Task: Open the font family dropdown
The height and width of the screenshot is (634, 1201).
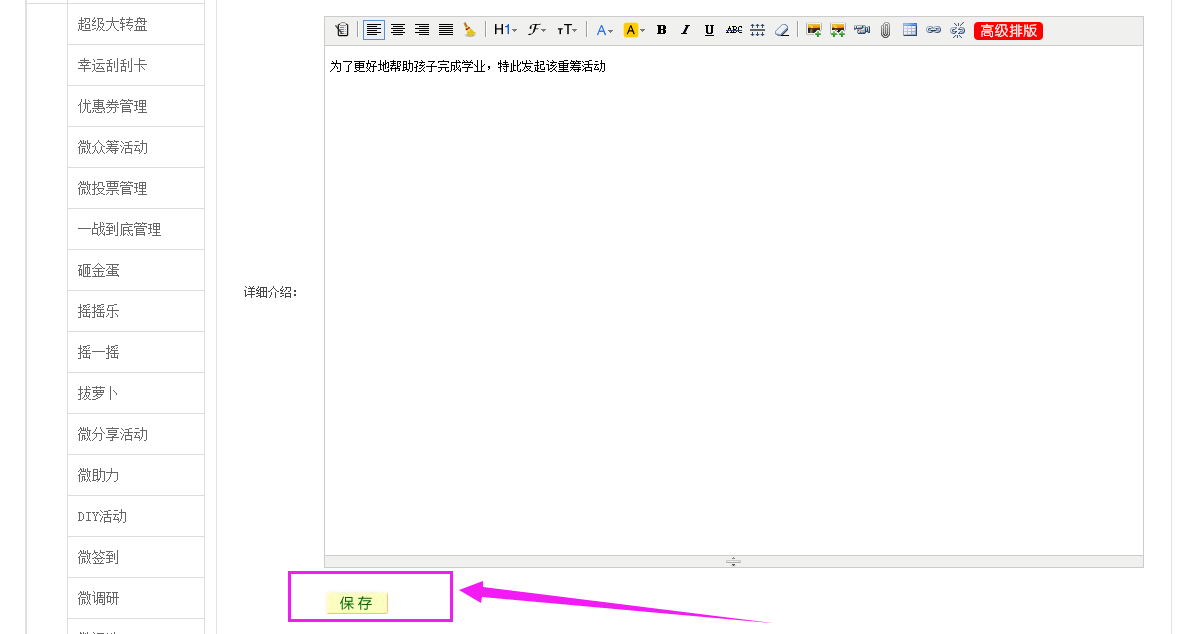Action: pos(537,30)
